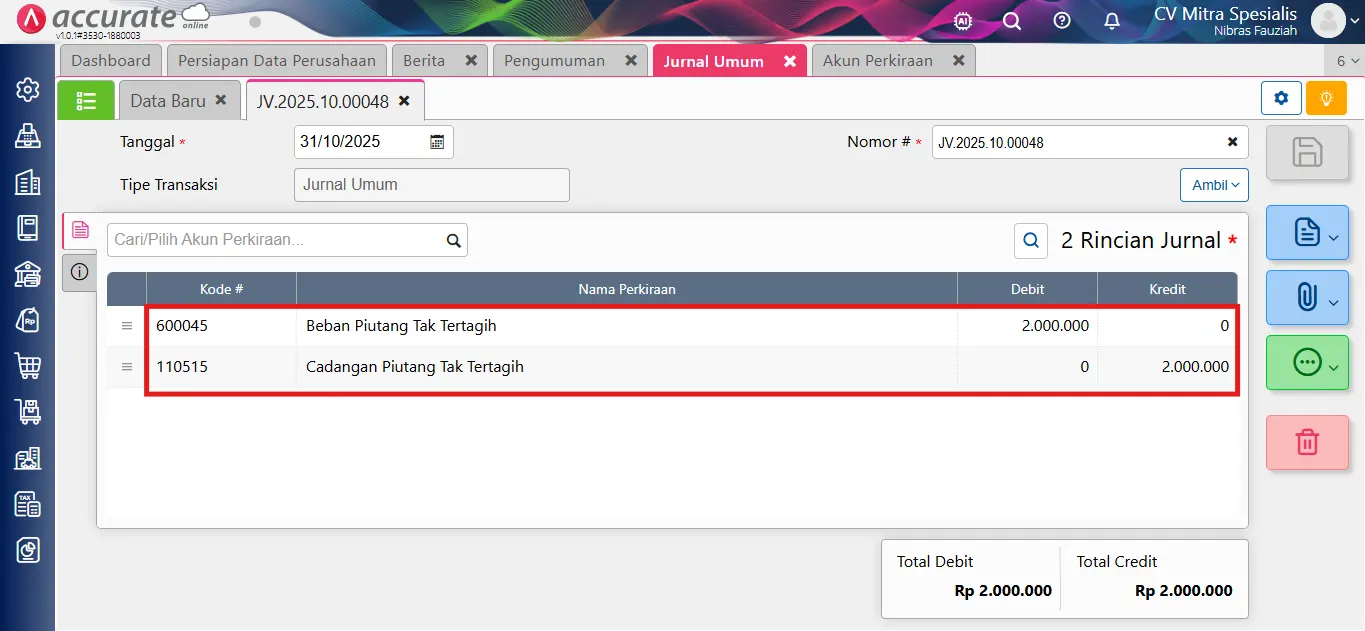Open the help question mark icon

[1062, 21]
